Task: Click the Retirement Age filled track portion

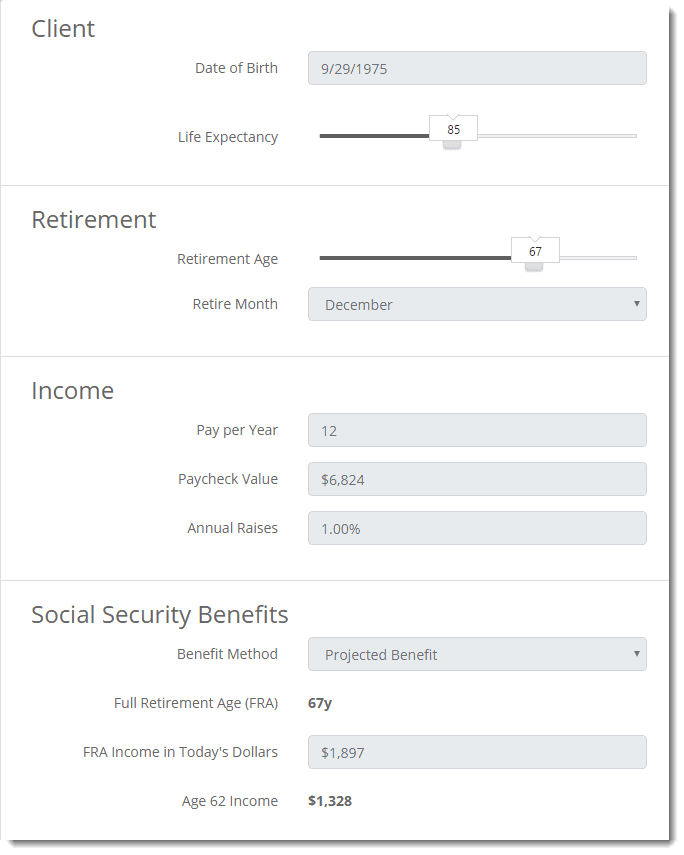Action: (x=415, y=258)
